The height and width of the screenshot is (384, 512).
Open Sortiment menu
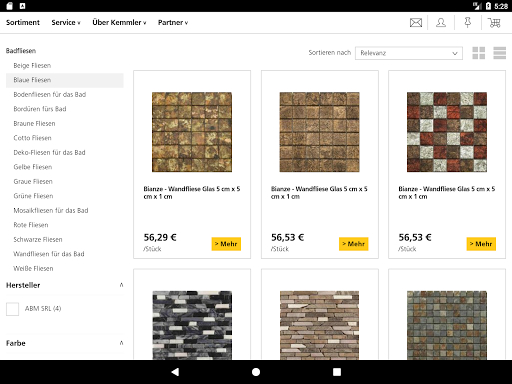tap(23, 22)
